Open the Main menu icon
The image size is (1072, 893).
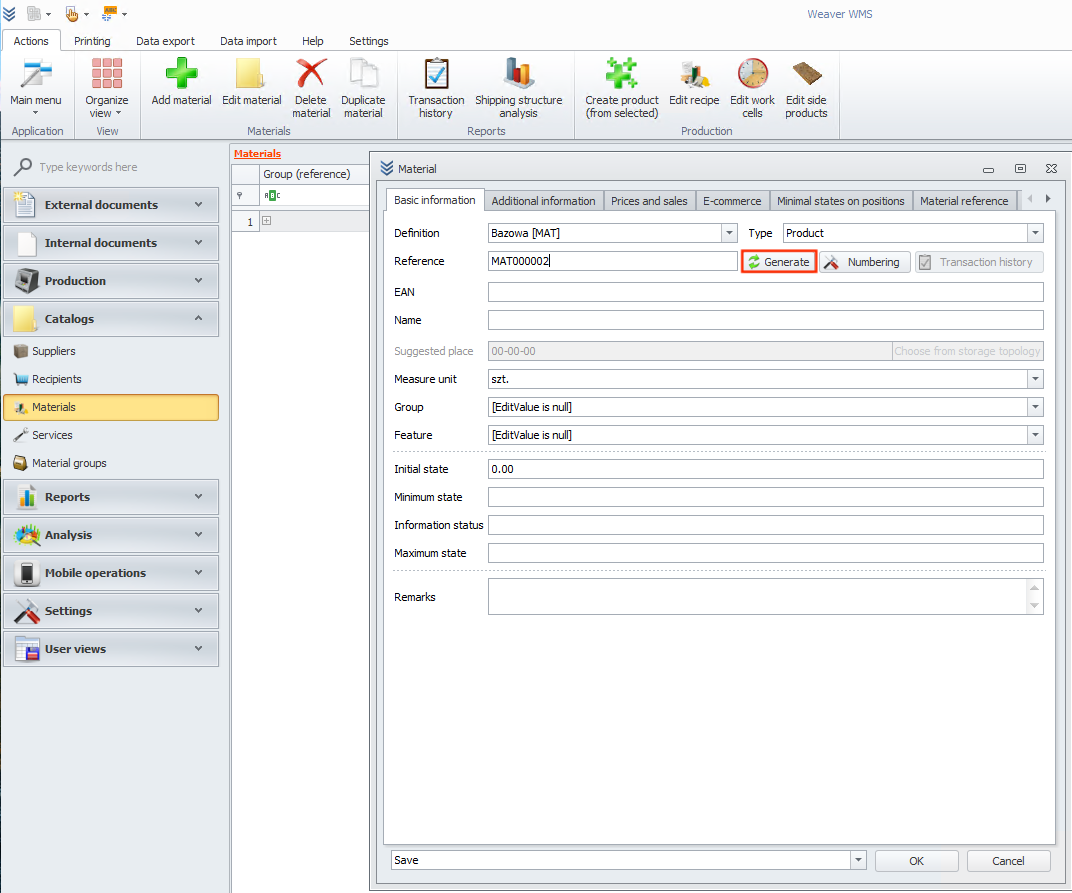(x=36, y=74)
